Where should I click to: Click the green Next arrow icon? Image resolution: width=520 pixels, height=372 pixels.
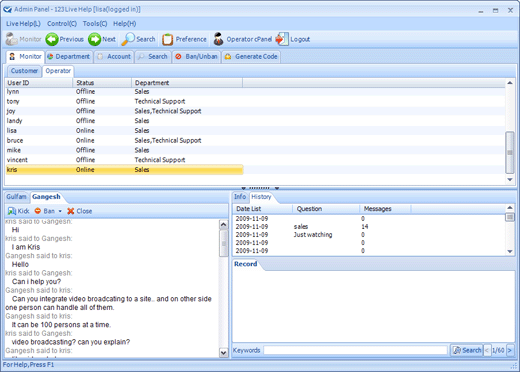click(94, 39)
